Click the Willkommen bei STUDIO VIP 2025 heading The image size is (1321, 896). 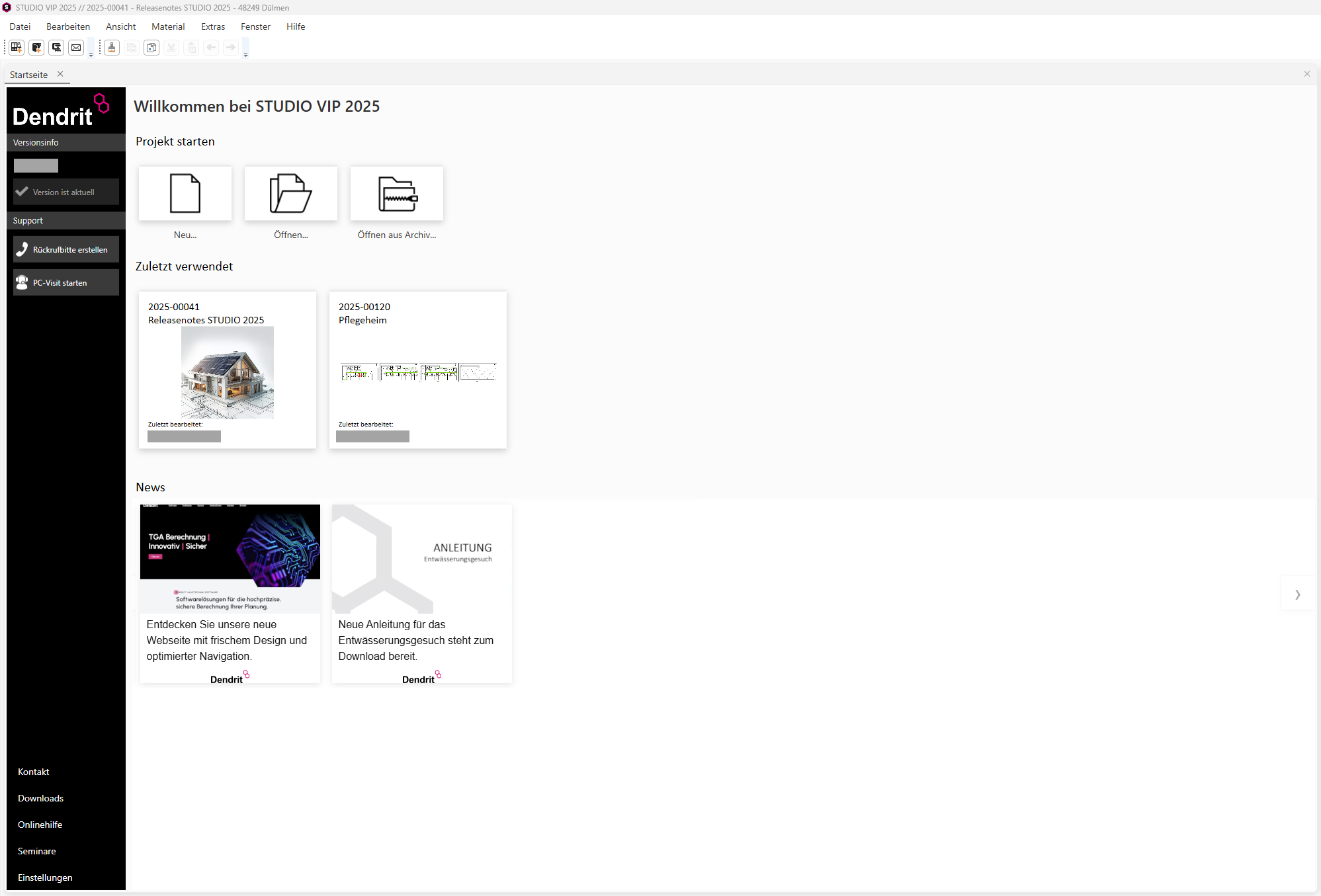(x=257, y=106)
